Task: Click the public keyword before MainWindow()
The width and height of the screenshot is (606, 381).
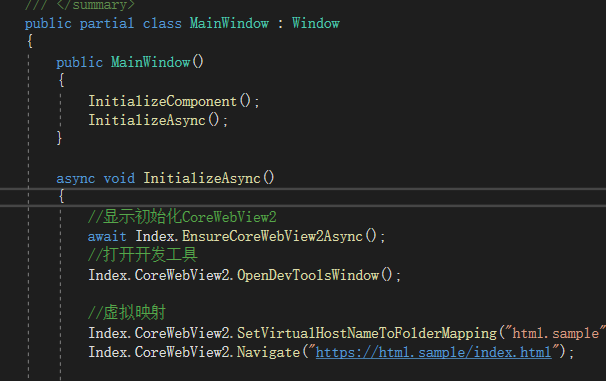Action: 80,63
